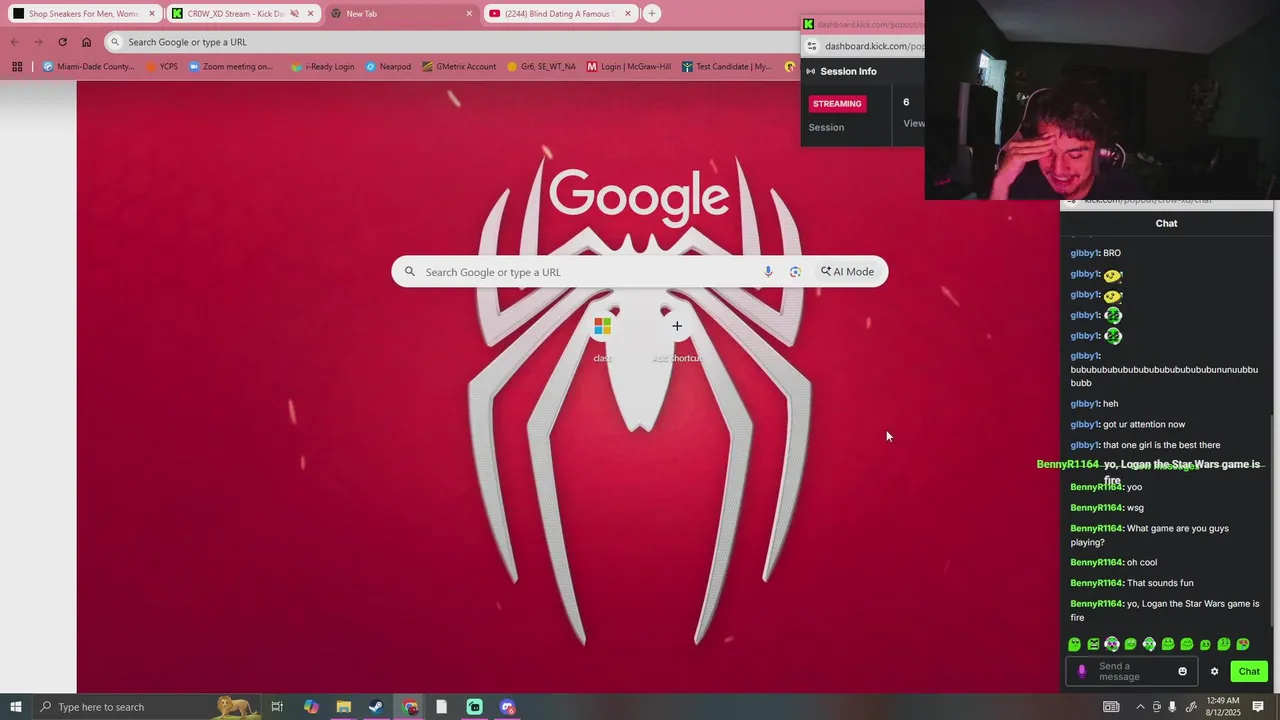The width and height of the screenshot is (1280, 720).
Task: Open Windows notification center
Action: point(1258,707)
